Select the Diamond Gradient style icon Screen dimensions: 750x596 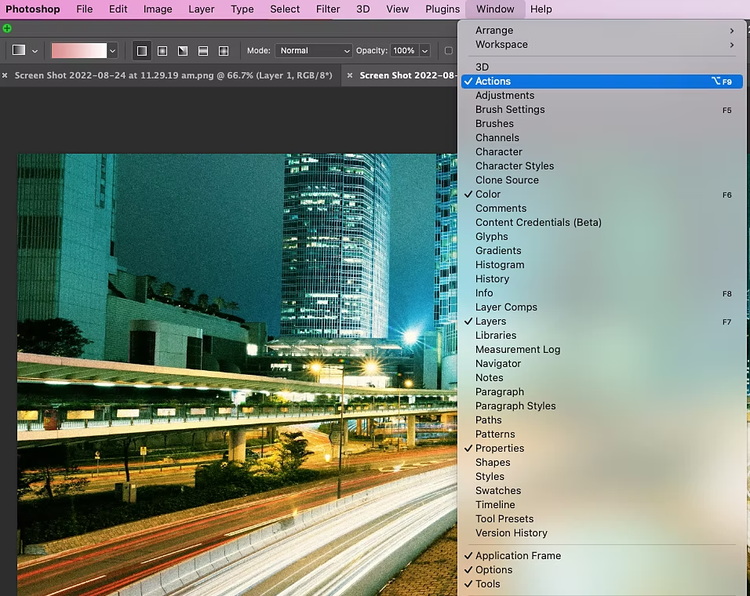[224, 50]
